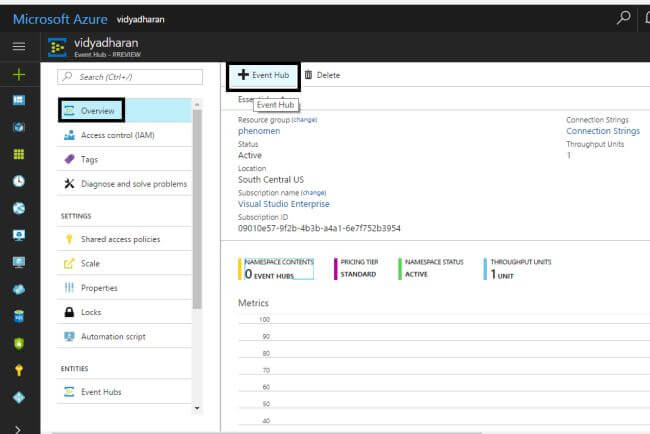This screenshot has height=434, width=650.
Task: Open the Dashboard icon in sidebar
Action: pos(19,100)
